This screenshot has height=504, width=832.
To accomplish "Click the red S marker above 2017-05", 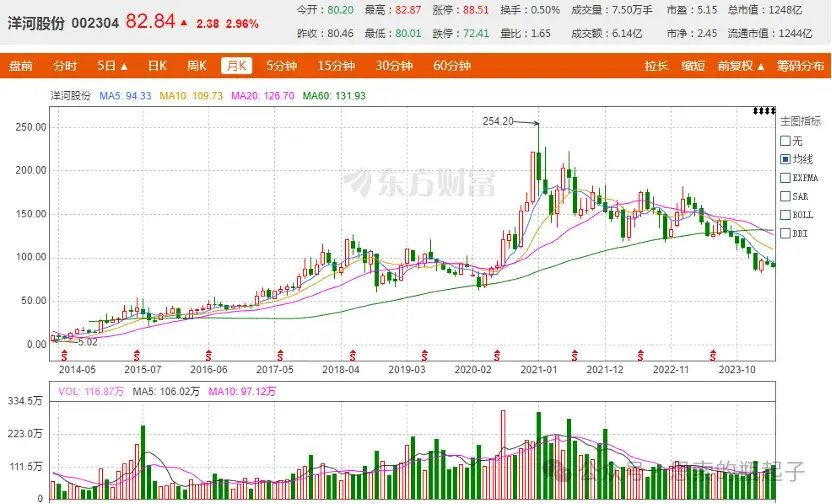I will point(279,354).
